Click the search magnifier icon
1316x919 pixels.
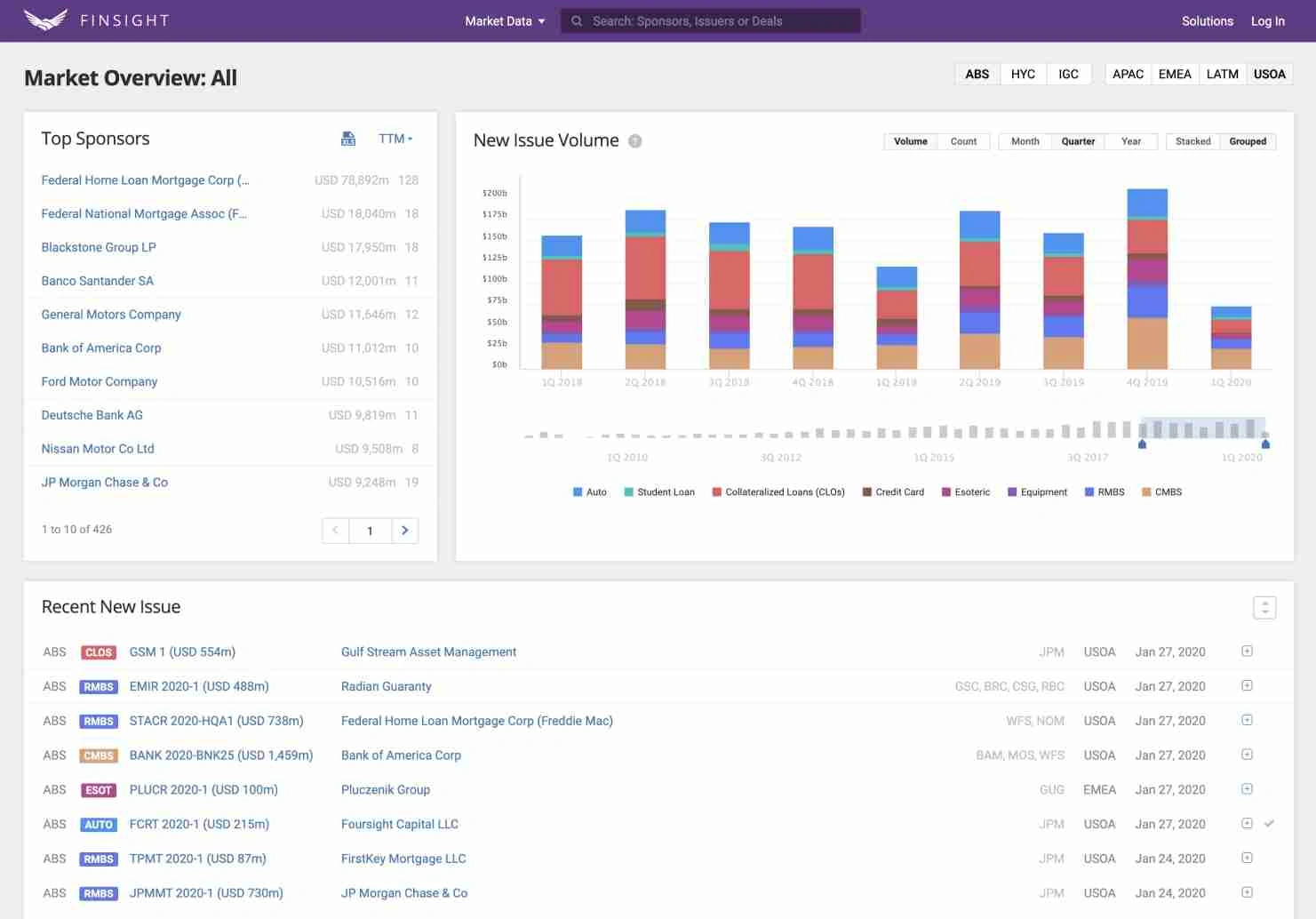pyautogui.click(x=577, y=21)
